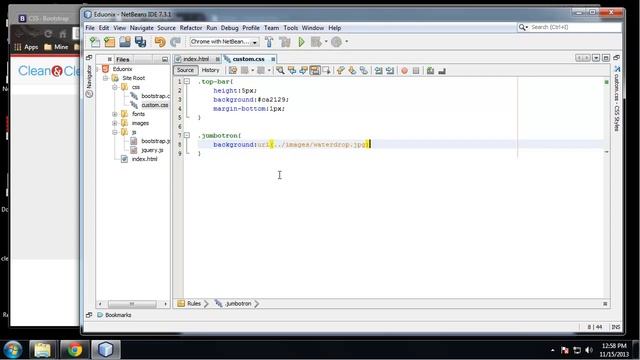Click the New File toolbar icon
Viewport: 640px width, 360px height.
[x=95, y=42]
